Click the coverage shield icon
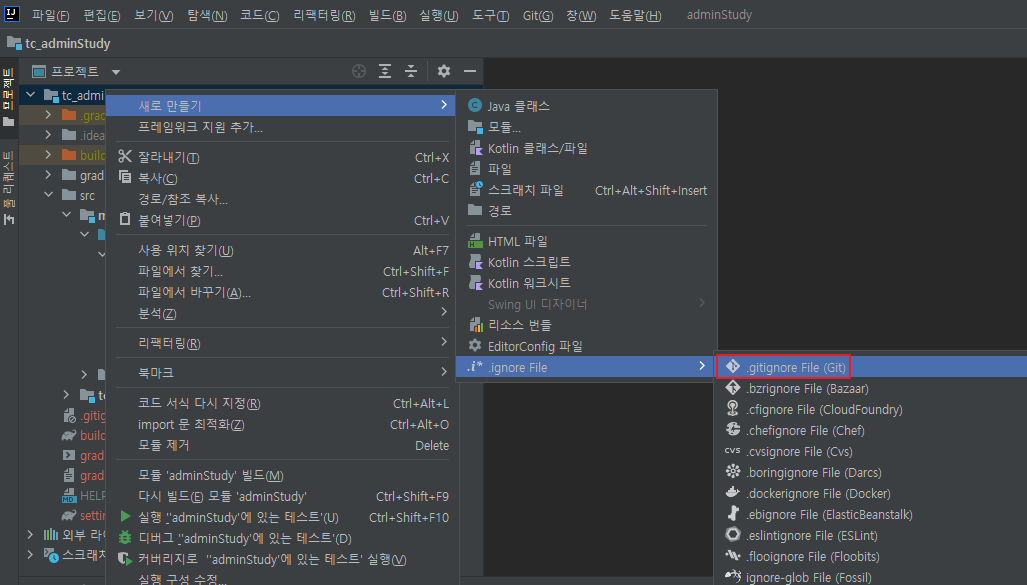Viewport: 1027px width, 585px height. pyautogui.click(x=124, y=559)
